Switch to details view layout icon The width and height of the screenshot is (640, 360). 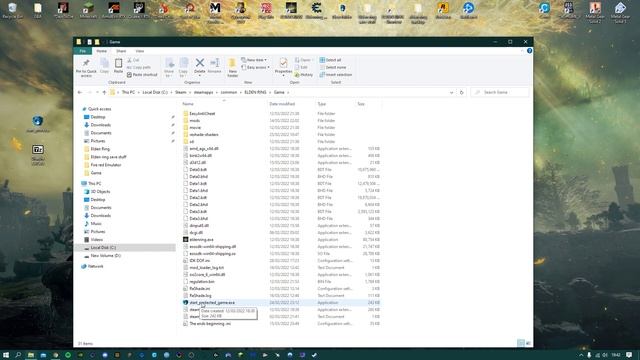pos(520,343)
